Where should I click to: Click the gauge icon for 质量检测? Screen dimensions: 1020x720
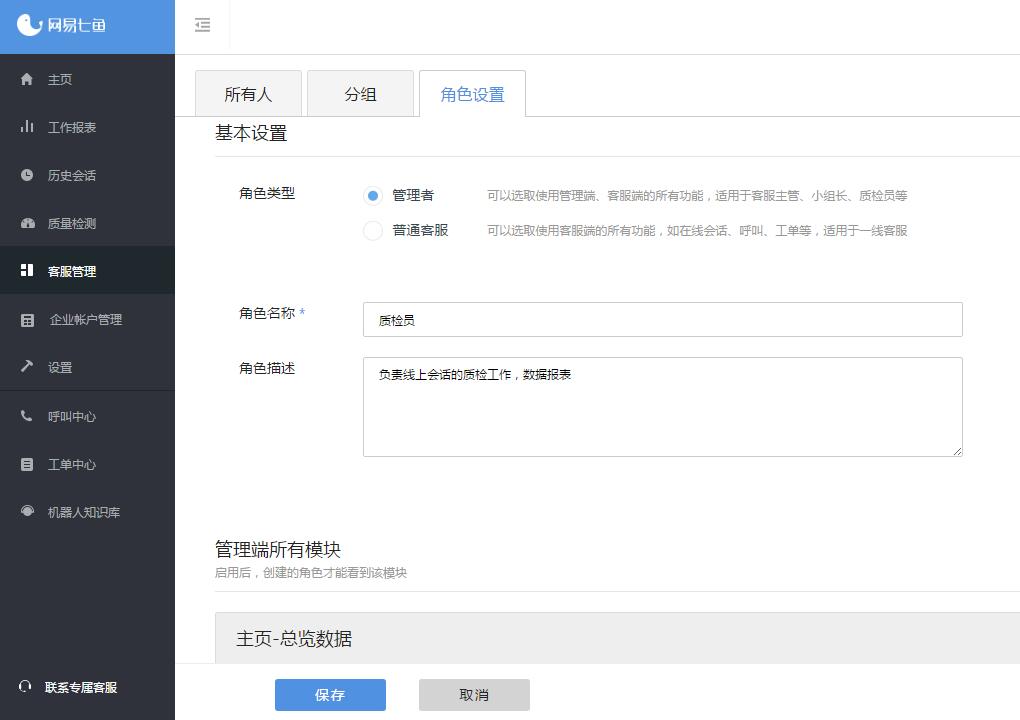tap(27, 223)
